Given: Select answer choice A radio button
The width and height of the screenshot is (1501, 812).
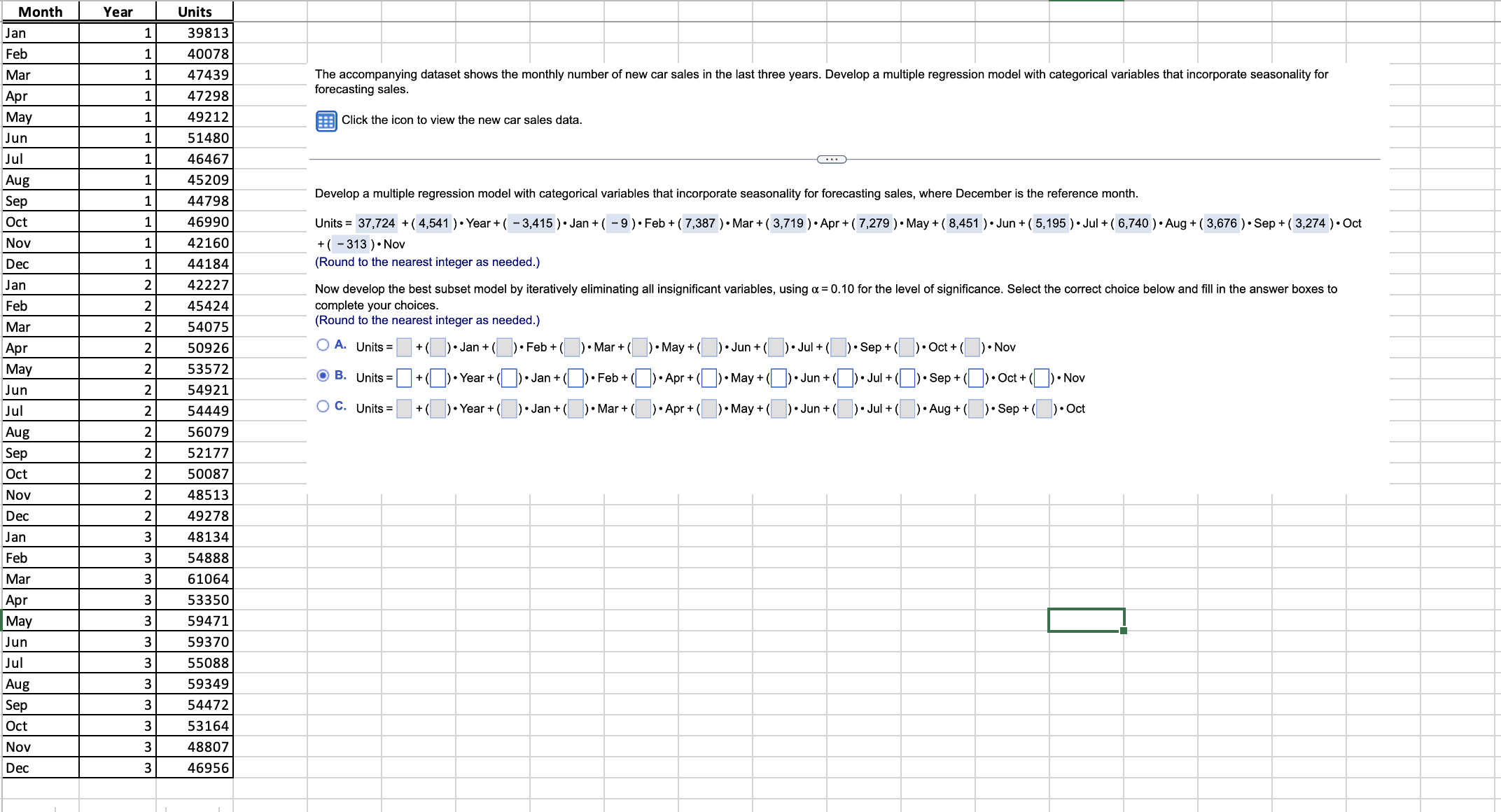Looking at the screenshot, I should point(323,344).
